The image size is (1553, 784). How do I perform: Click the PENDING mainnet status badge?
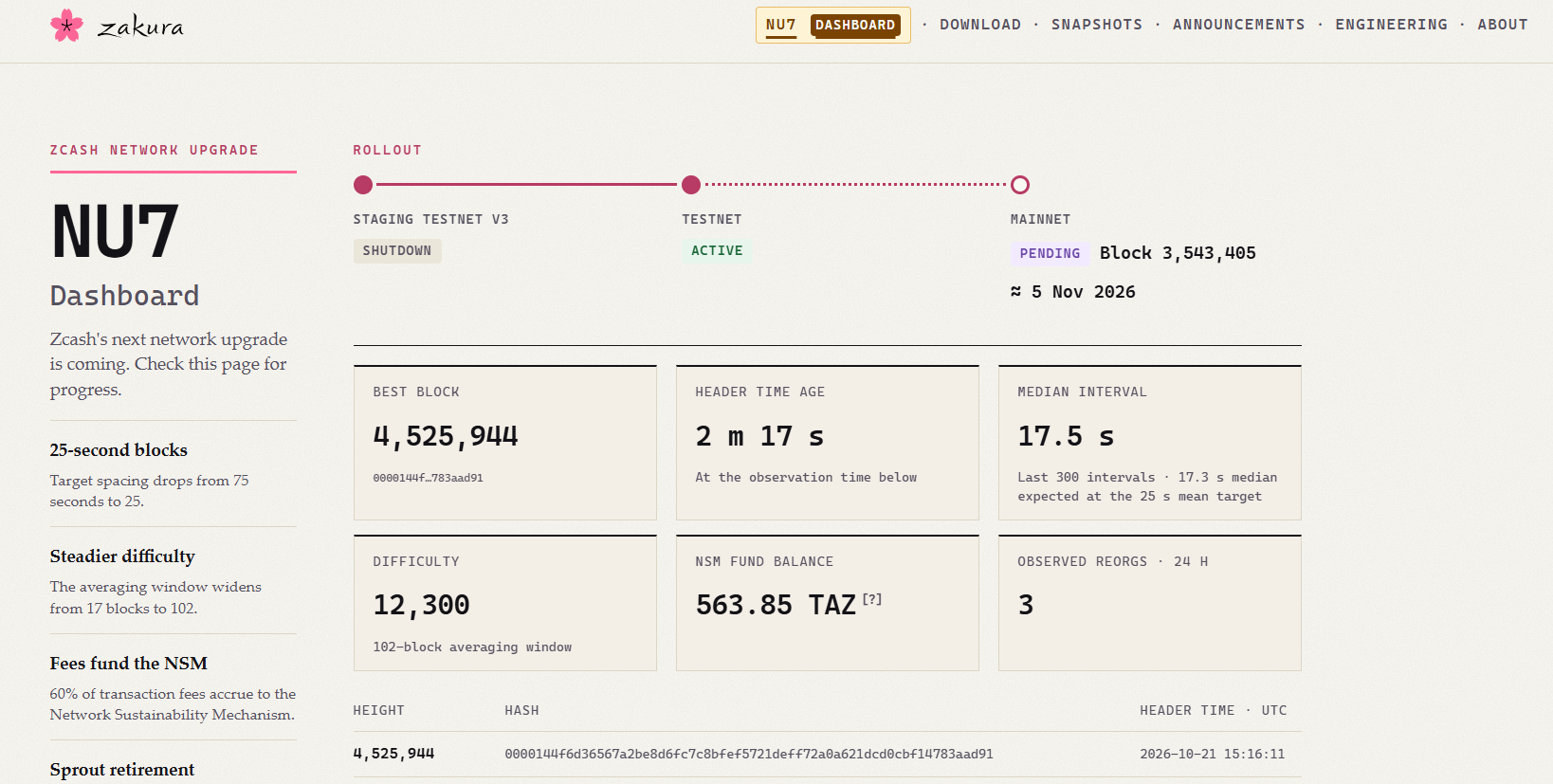click(x=1050, y=253)
